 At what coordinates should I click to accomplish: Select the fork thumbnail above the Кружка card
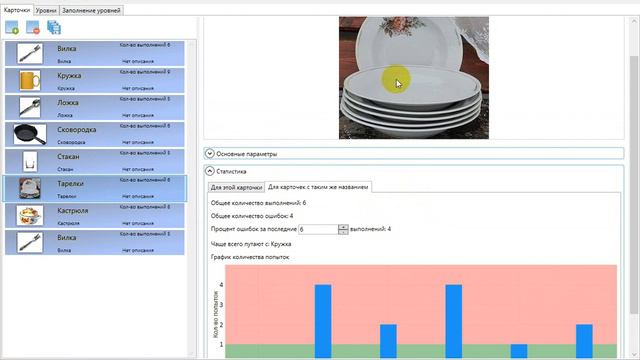click(x=29, y=53)
